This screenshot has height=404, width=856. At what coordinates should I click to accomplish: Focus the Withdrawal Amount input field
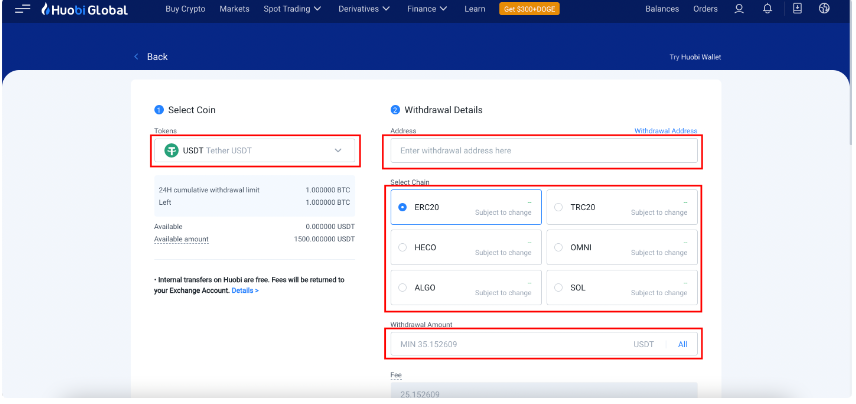pos(544,344)
